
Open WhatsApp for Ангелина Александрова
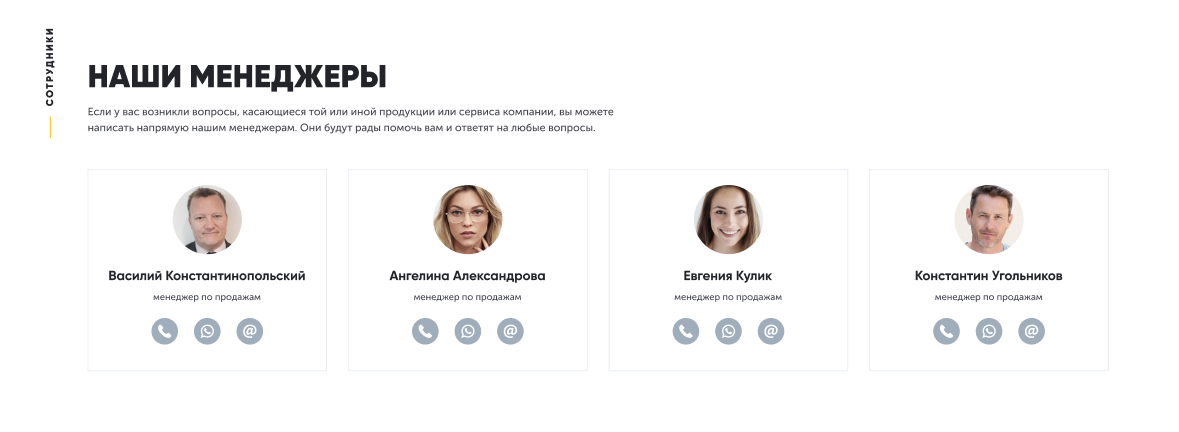(468, 331)
